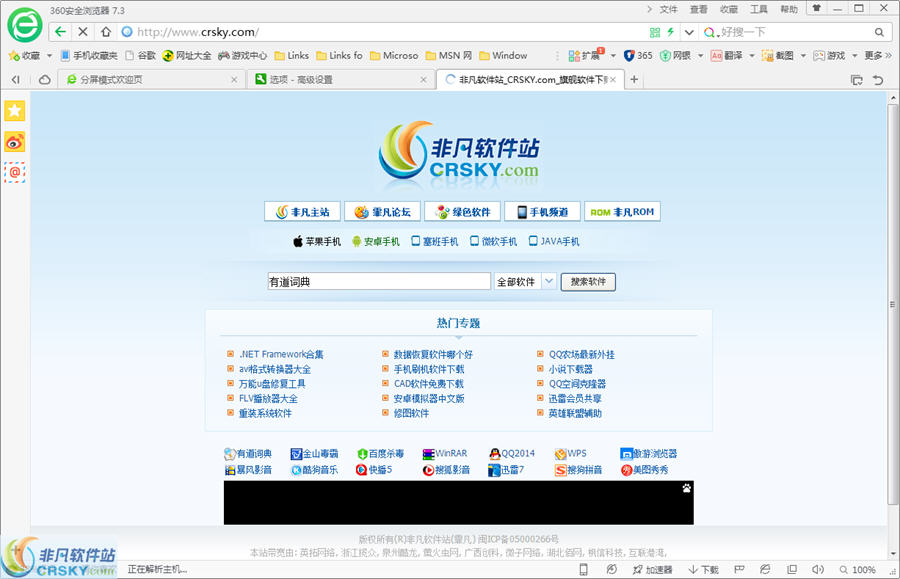
Task: Open 网址大全 bookmark
Action: click(x=187, y=56)
